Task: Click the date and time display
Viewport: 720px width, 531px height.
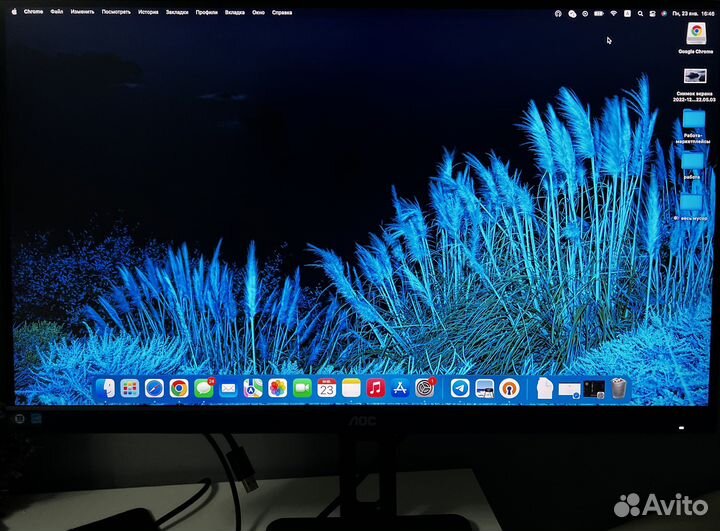Action: [x=693, y=14]
